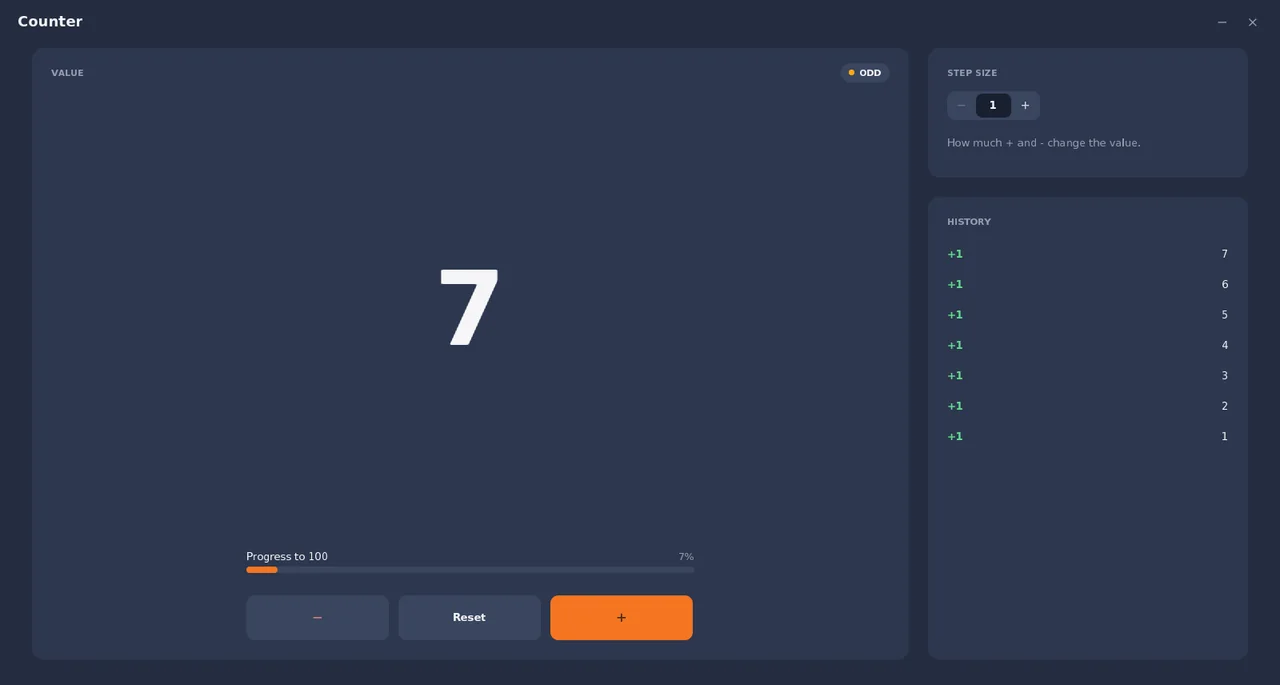Viewport: 1280px width, 685px height.
Task: Select history entry with result 6
Action: tap(1087, 285)
